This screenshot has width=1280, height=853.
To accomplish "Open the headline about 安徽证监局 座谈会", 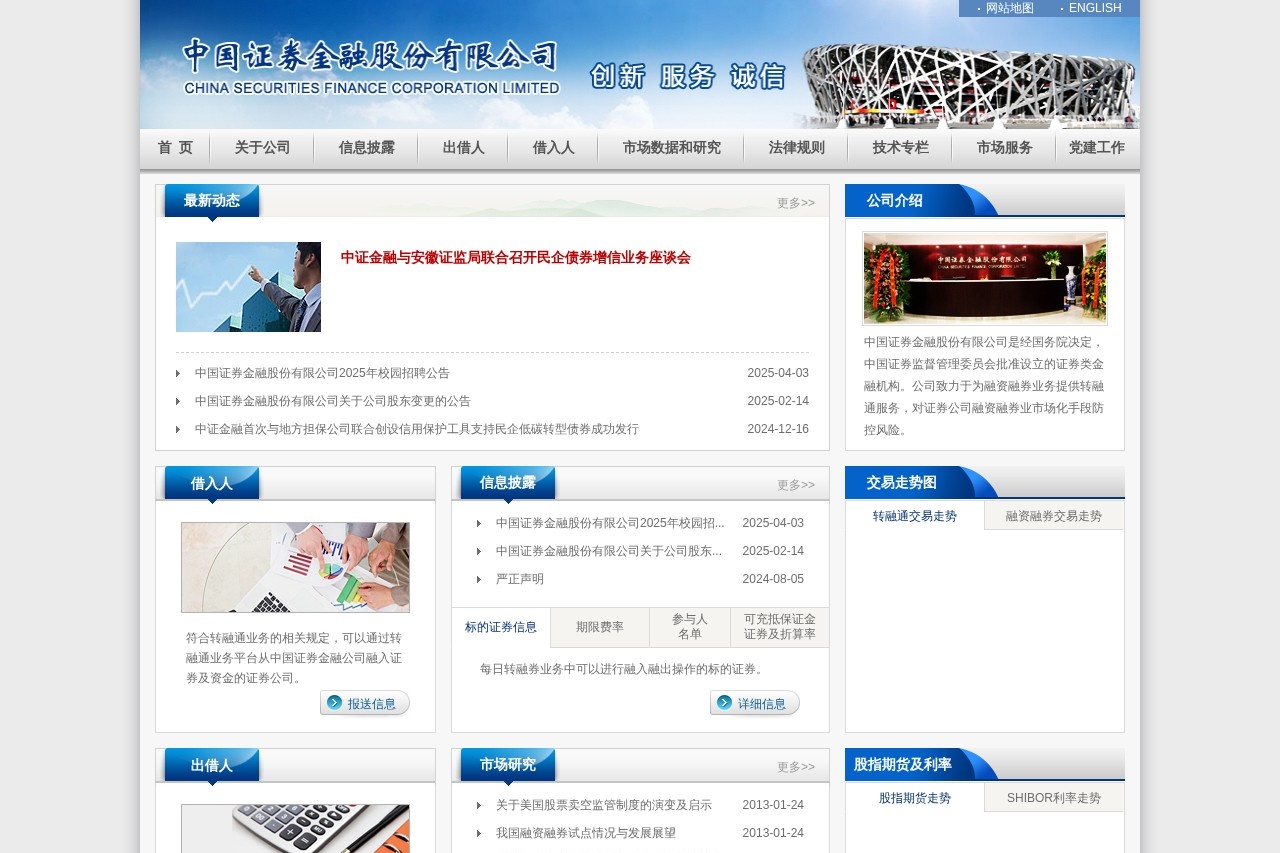I will 515,258.
